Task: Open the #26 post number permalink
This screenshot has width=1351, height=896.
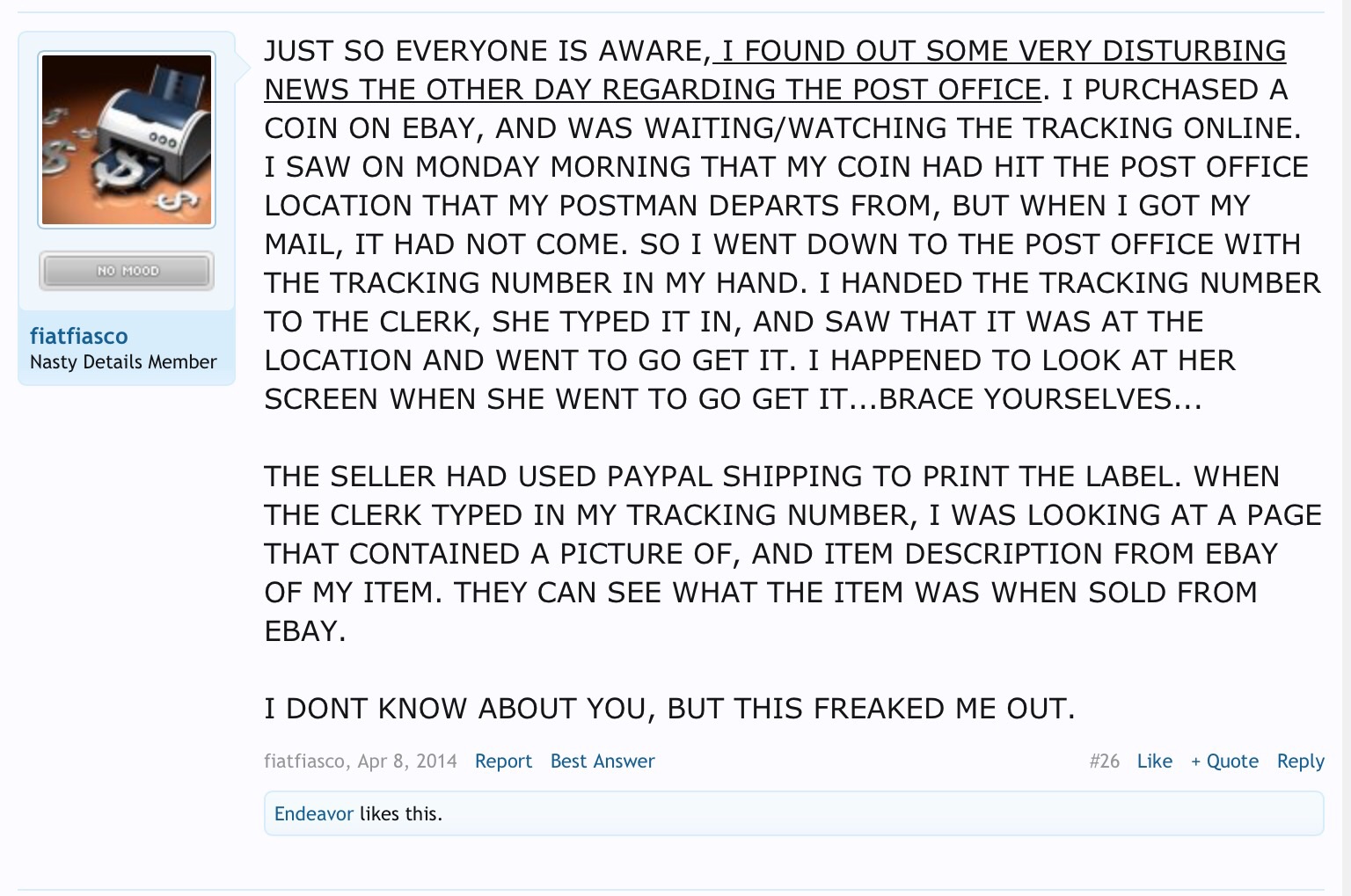Action: 1104,761
